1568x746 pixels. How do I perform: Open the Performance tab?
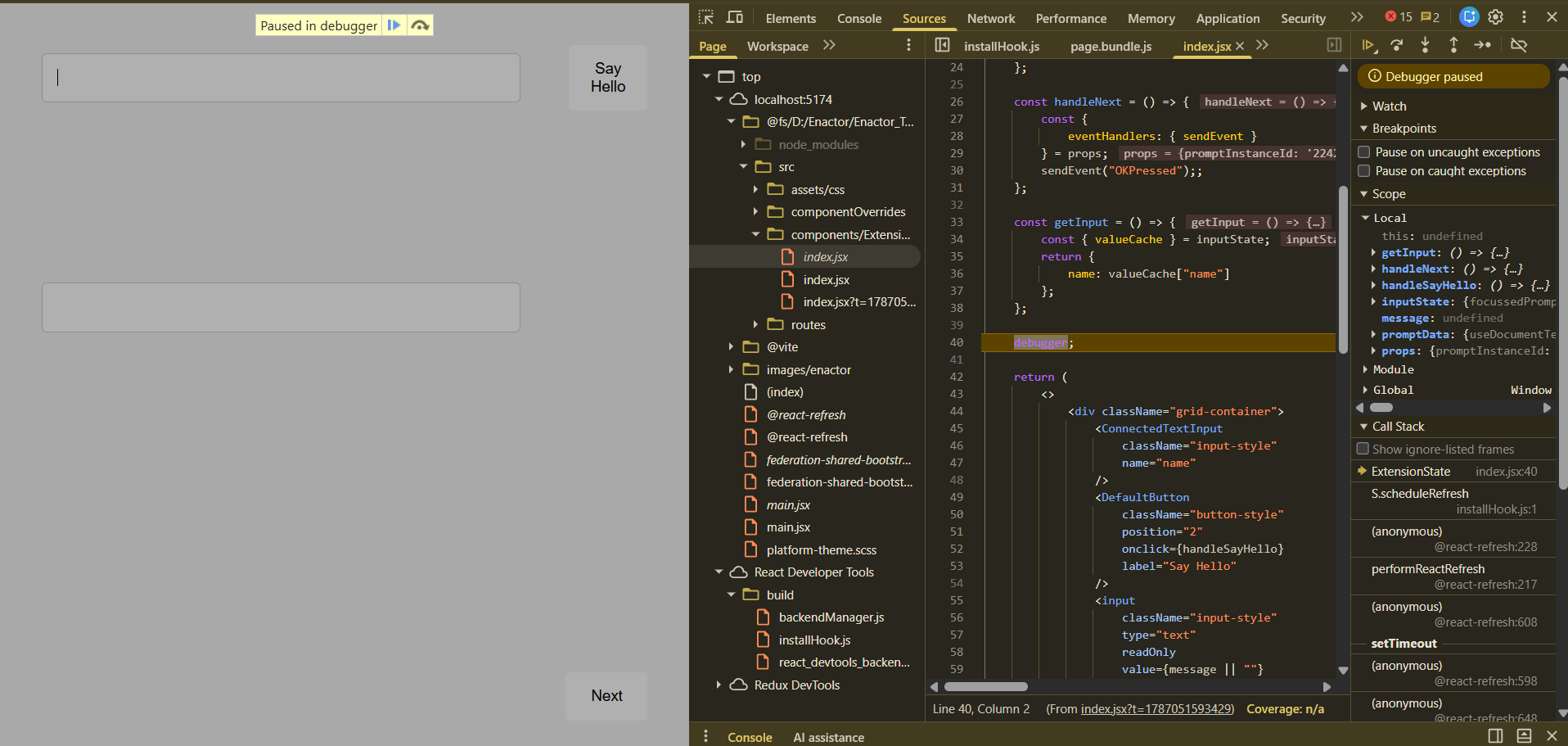1070,18
